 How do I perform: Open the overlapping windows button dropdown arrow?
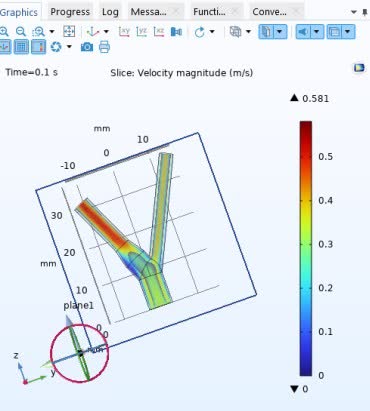348,32
